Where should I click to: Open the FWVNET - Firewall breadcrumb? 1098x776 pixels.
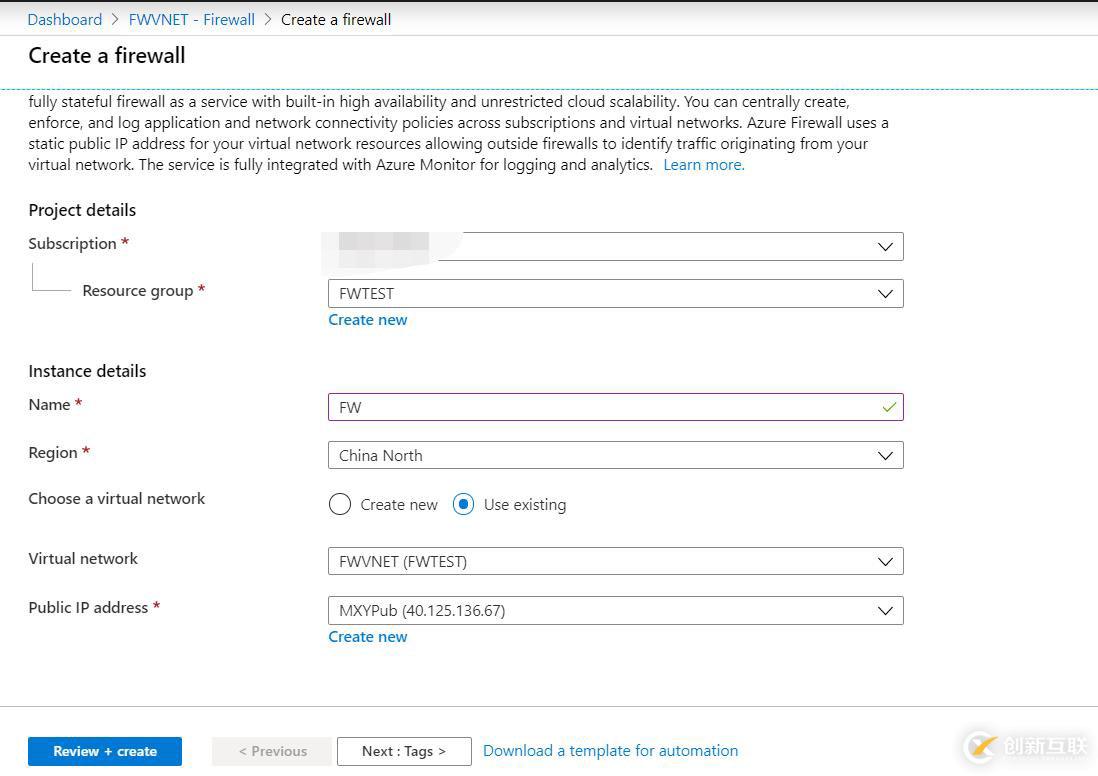pyautogui.click(x=191, y=19)
